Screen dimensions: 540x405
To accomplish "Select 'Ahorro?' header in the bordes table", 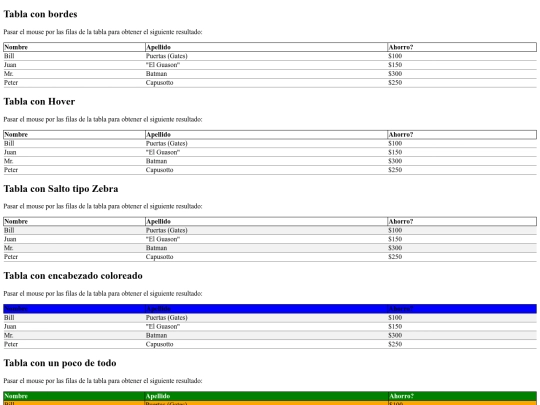I will [x=401, y=47].
